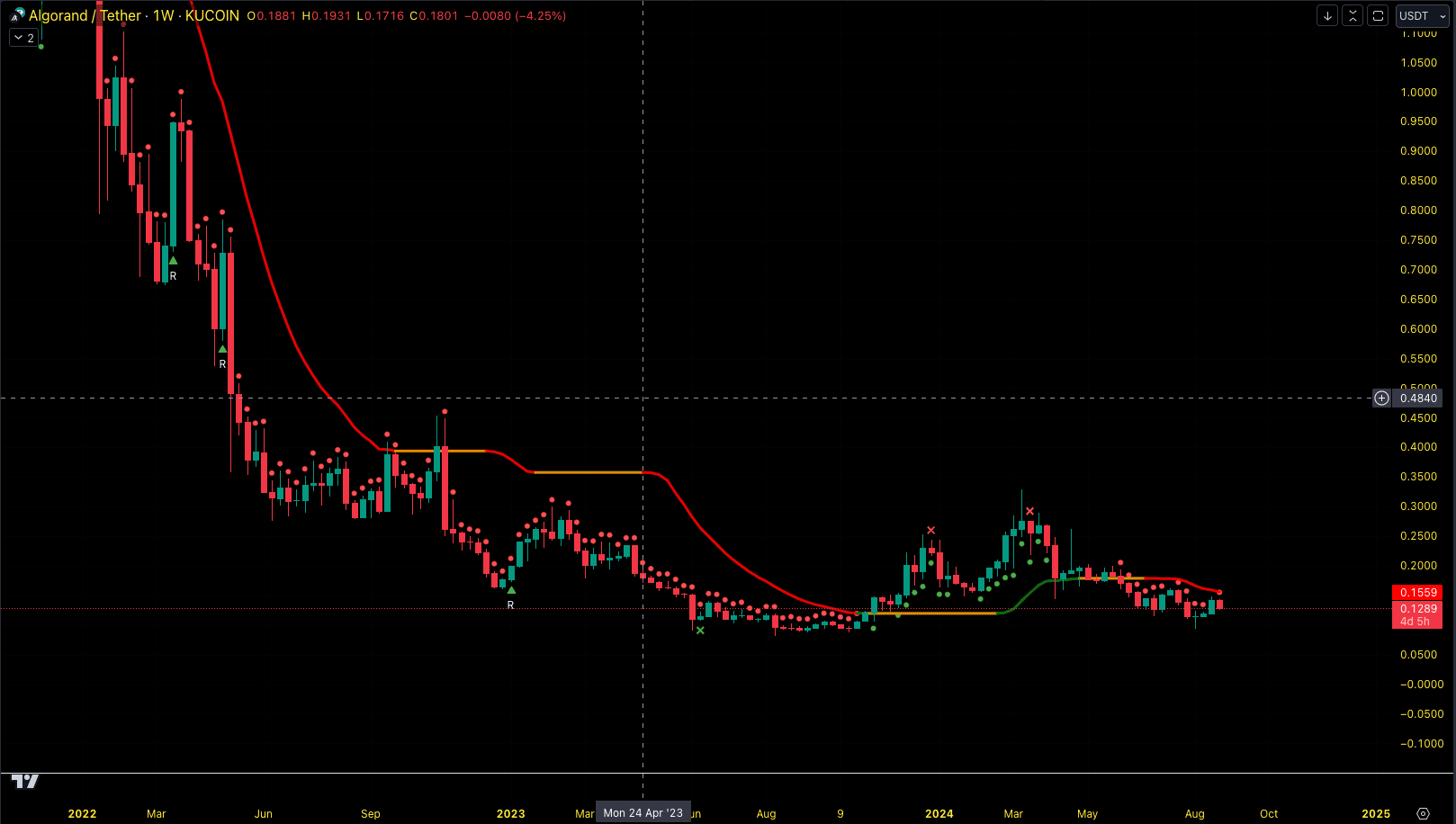Click the close value C0.1801
The height and width of the screenshot is (824, 1456).
pyautogui.click(x=434, y=15)
